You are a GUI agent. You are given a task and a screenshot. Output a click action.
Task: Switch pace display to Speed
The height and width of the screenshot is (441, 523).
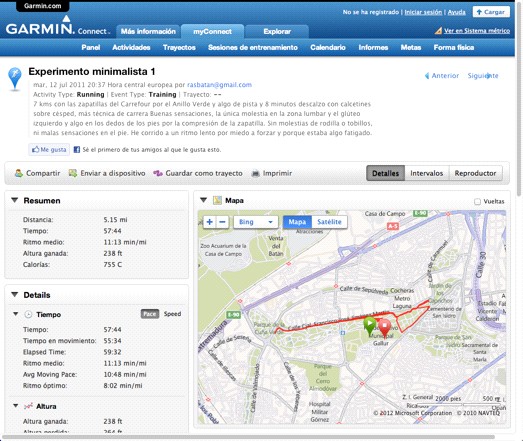tap(172, 314)
